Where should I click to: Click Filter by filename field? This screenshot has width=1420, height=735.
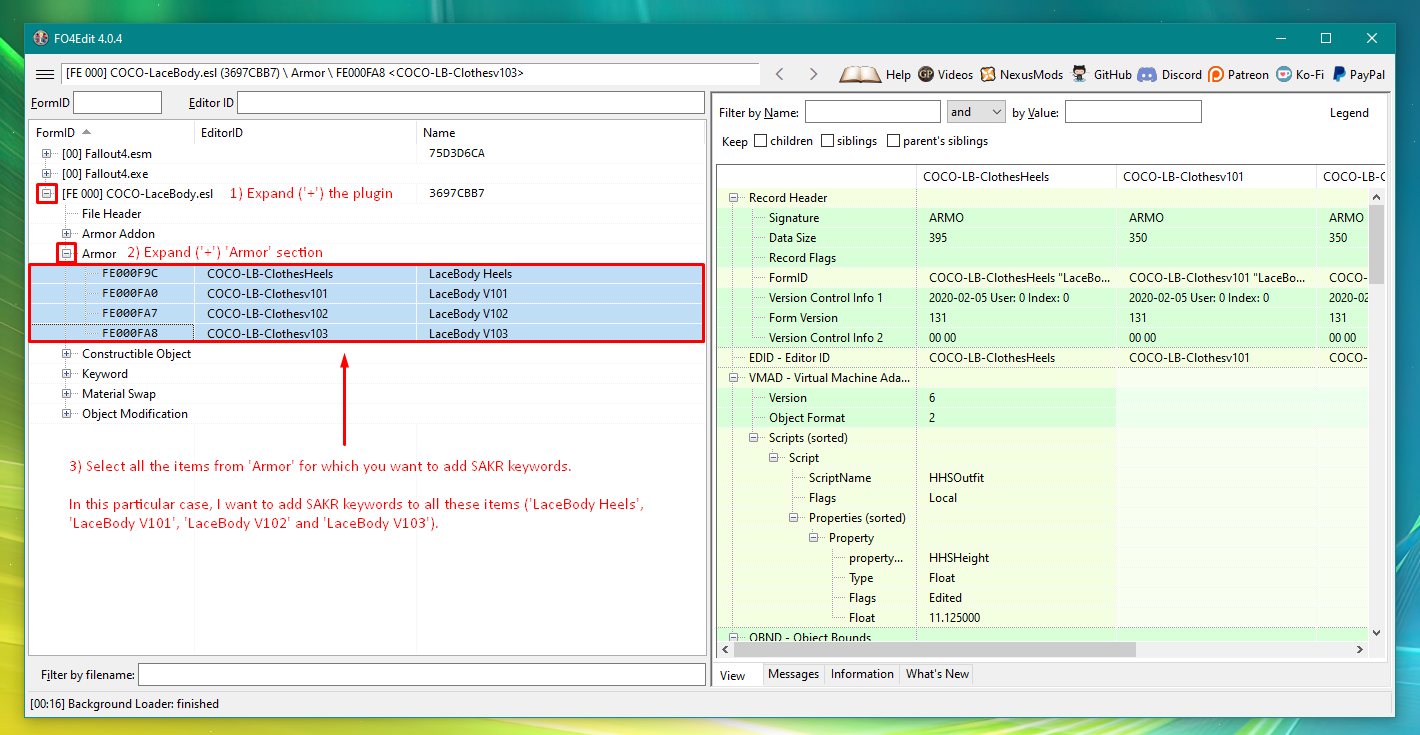[x=421, y=674]
